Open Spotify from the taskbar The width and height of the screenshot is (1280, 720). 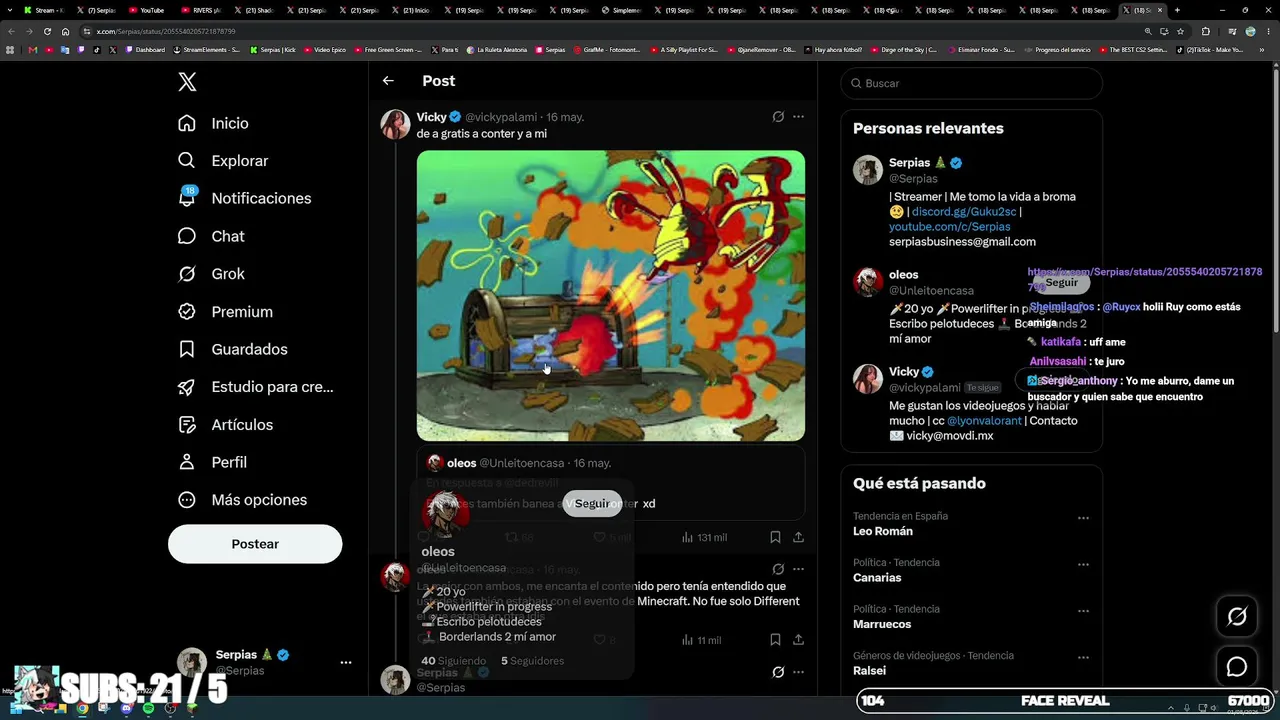click(x=148, y=709)
